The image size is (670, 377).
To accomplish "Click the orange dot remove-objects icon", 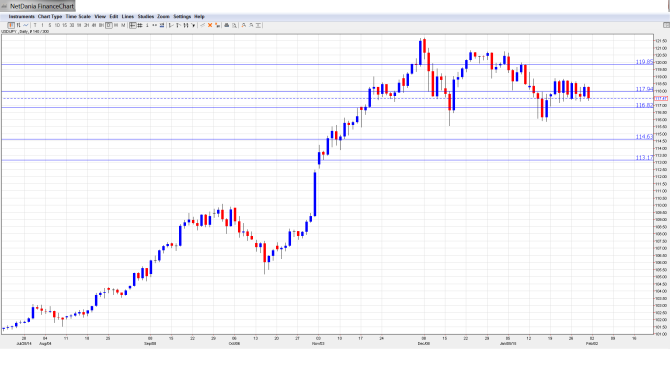I will pos(217,26).
